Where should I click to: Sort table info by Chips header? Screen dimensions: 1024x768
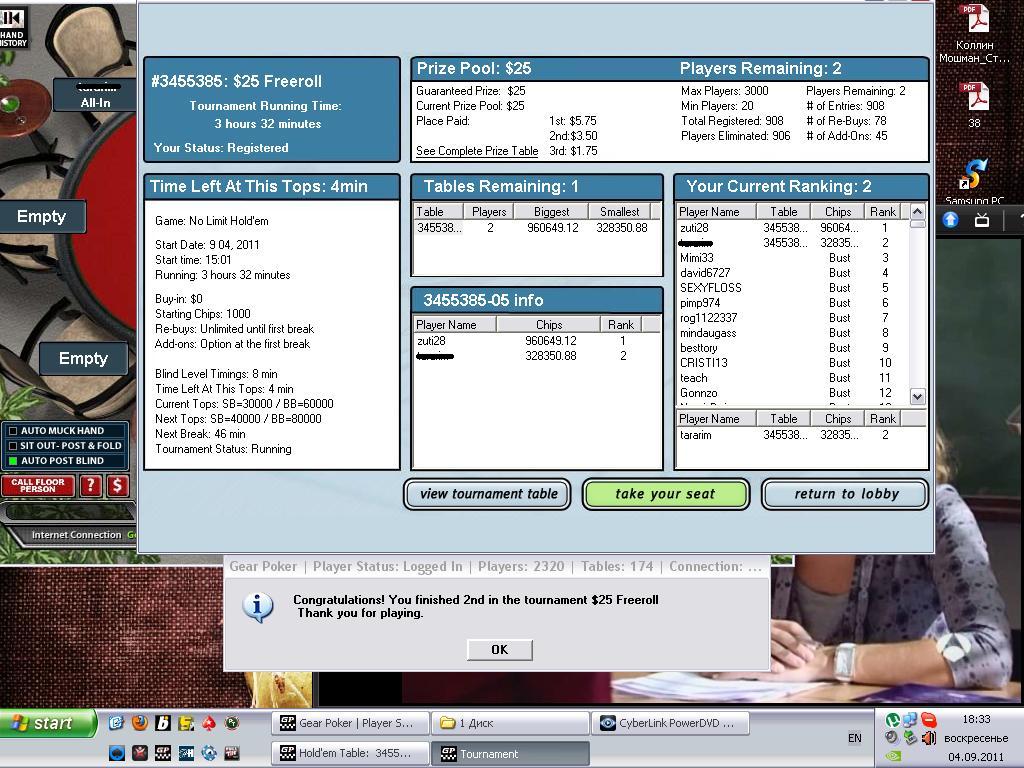[x=549, y=325]
